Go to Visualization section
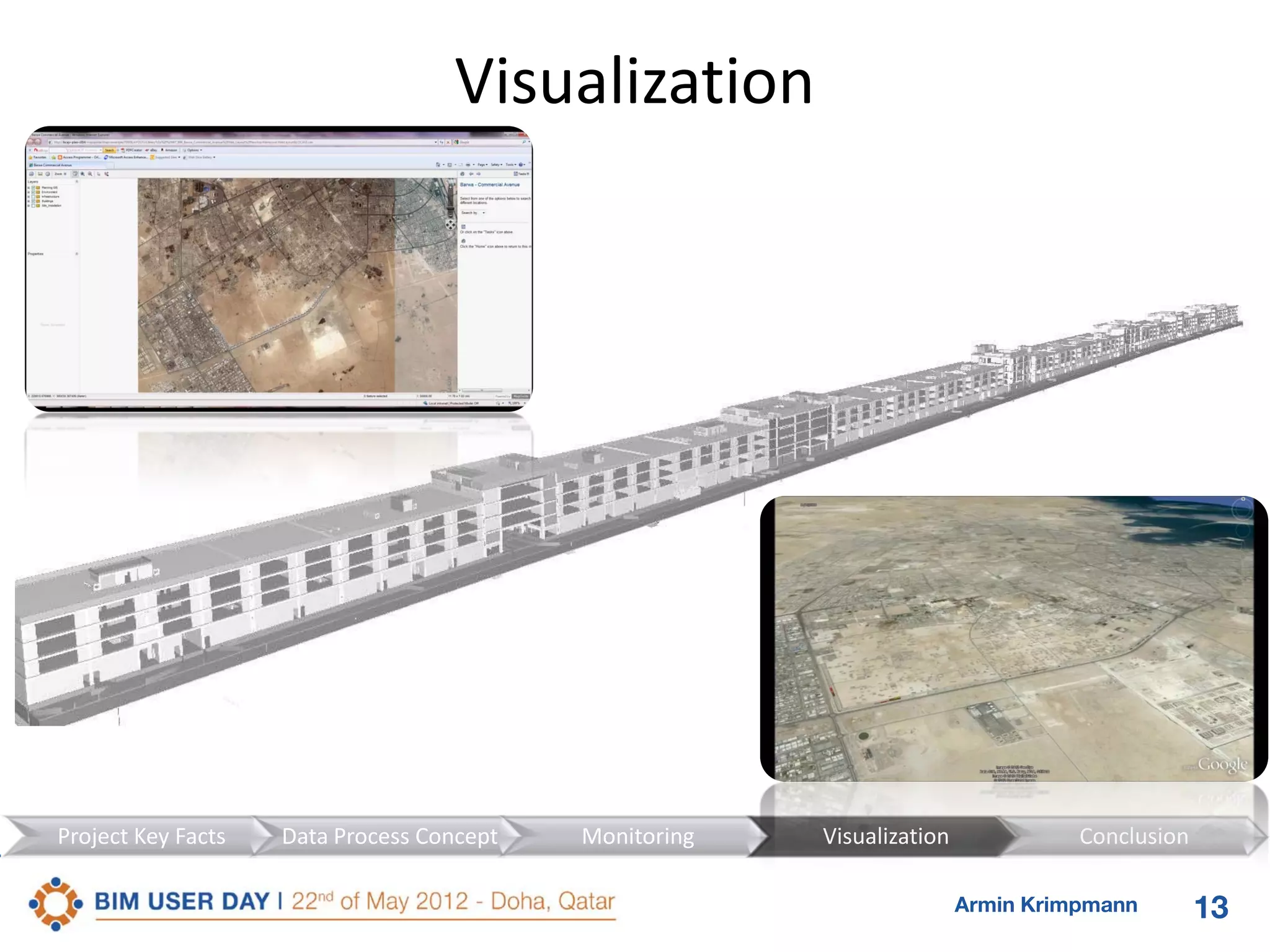 886,836
